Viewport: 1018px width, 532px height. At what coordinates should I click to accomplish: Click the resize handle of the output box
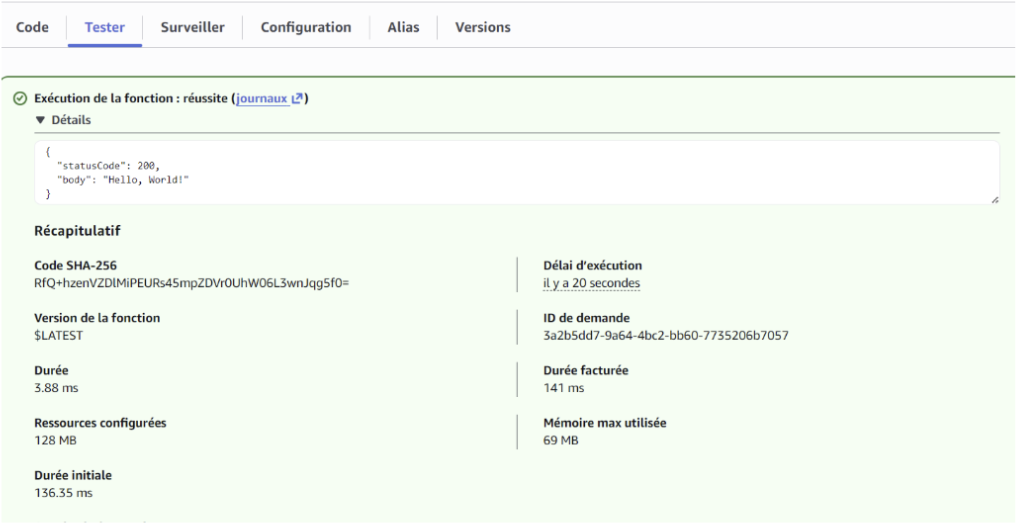click(x=995, y=200)
